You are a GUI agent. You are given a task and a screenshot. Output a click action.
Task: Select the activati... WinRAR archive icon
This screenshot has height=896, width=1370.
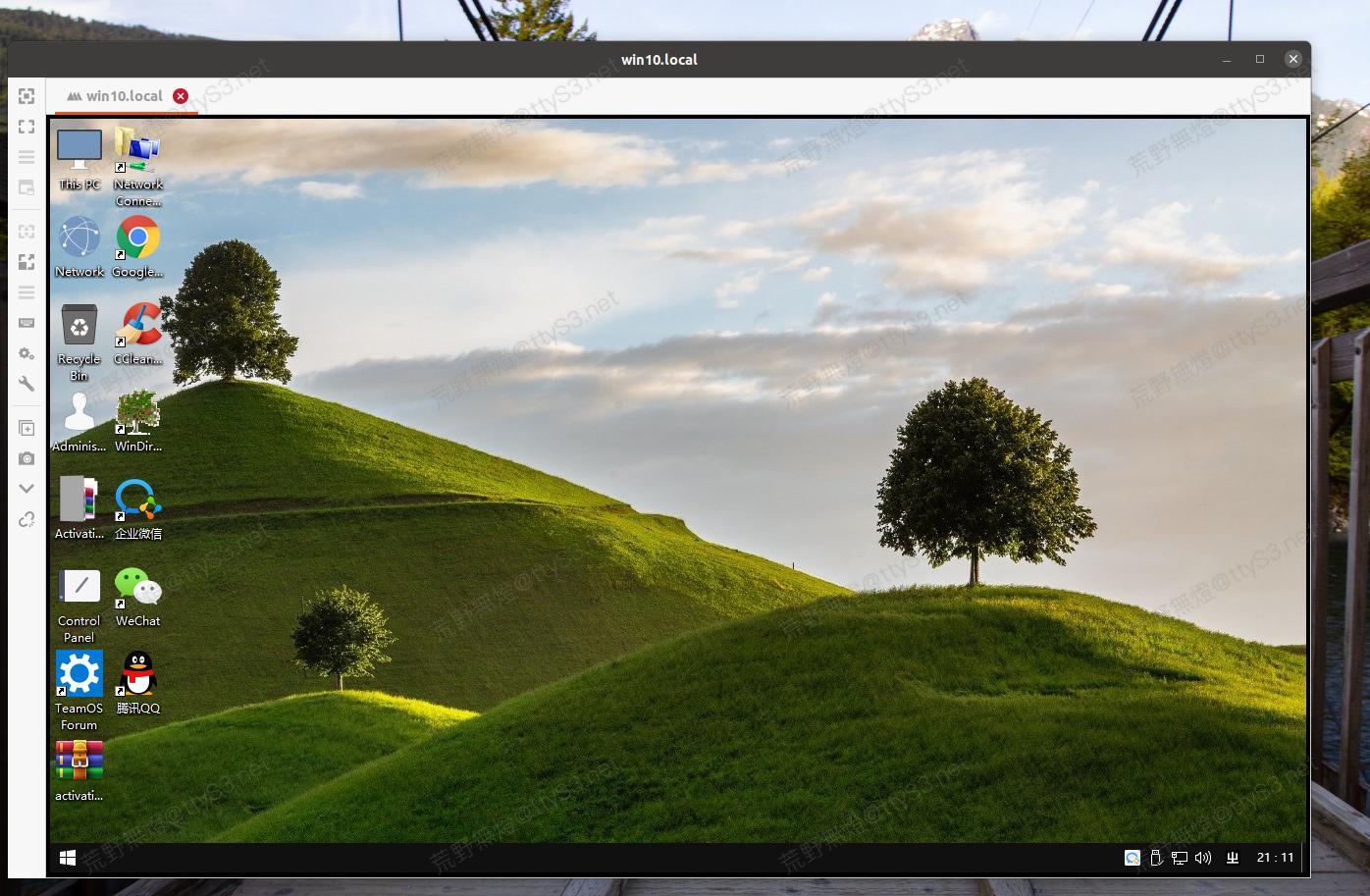tap(79, 770)
